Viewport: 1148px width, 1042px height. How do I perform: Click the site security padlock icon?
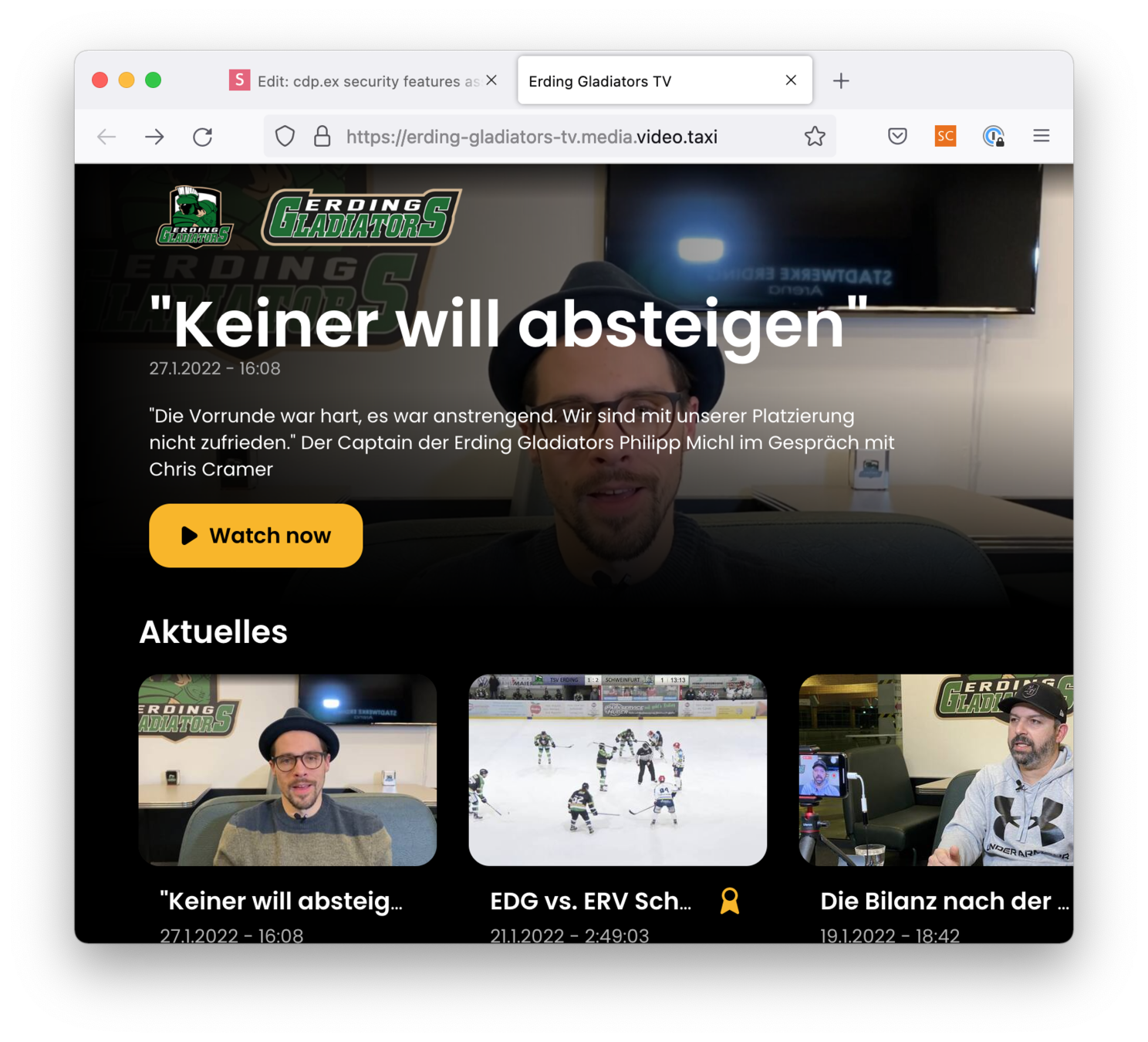322,137
